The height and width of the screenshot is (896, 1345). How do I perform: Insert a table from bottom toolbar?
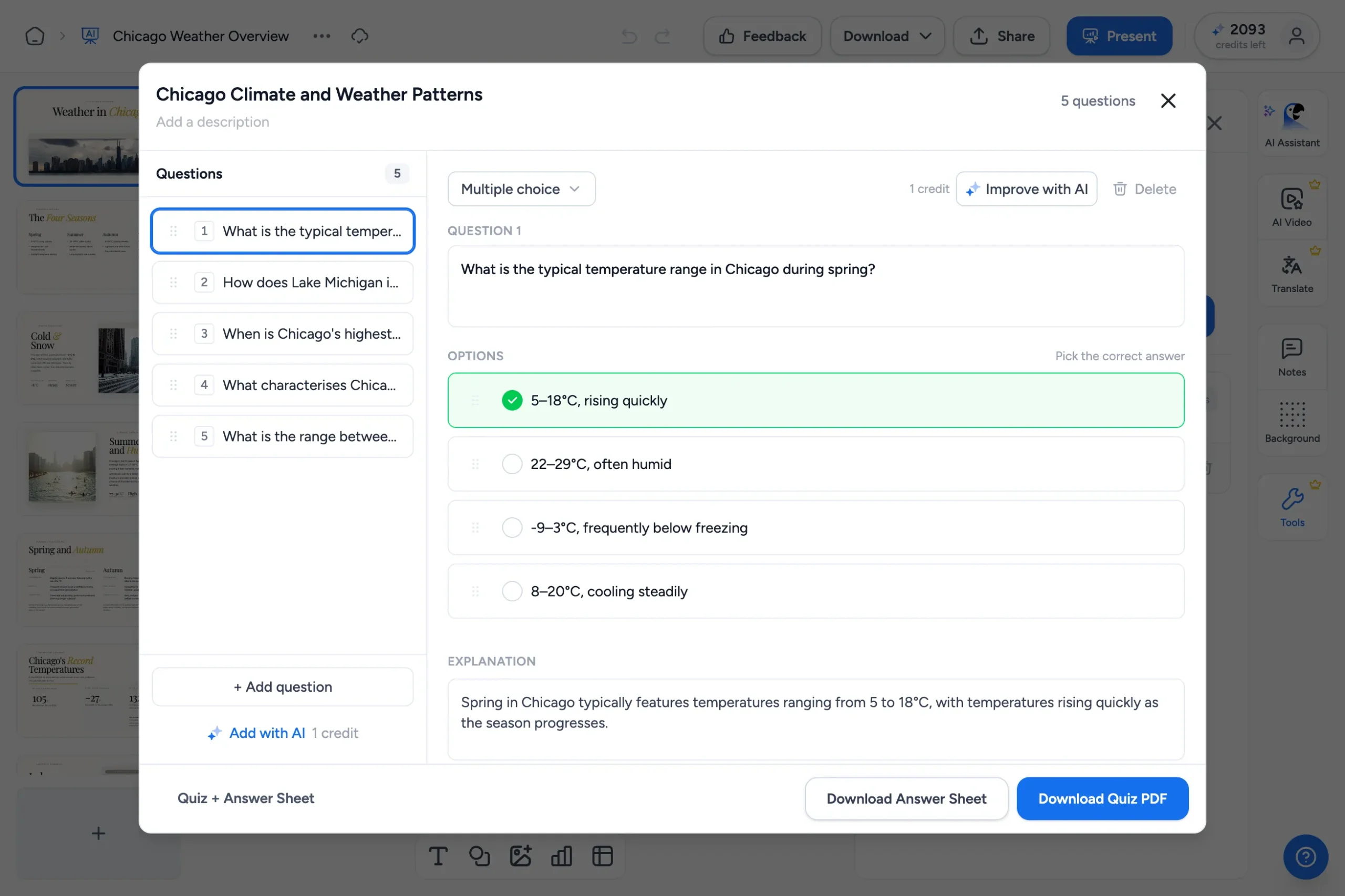(x=603, y=856)
